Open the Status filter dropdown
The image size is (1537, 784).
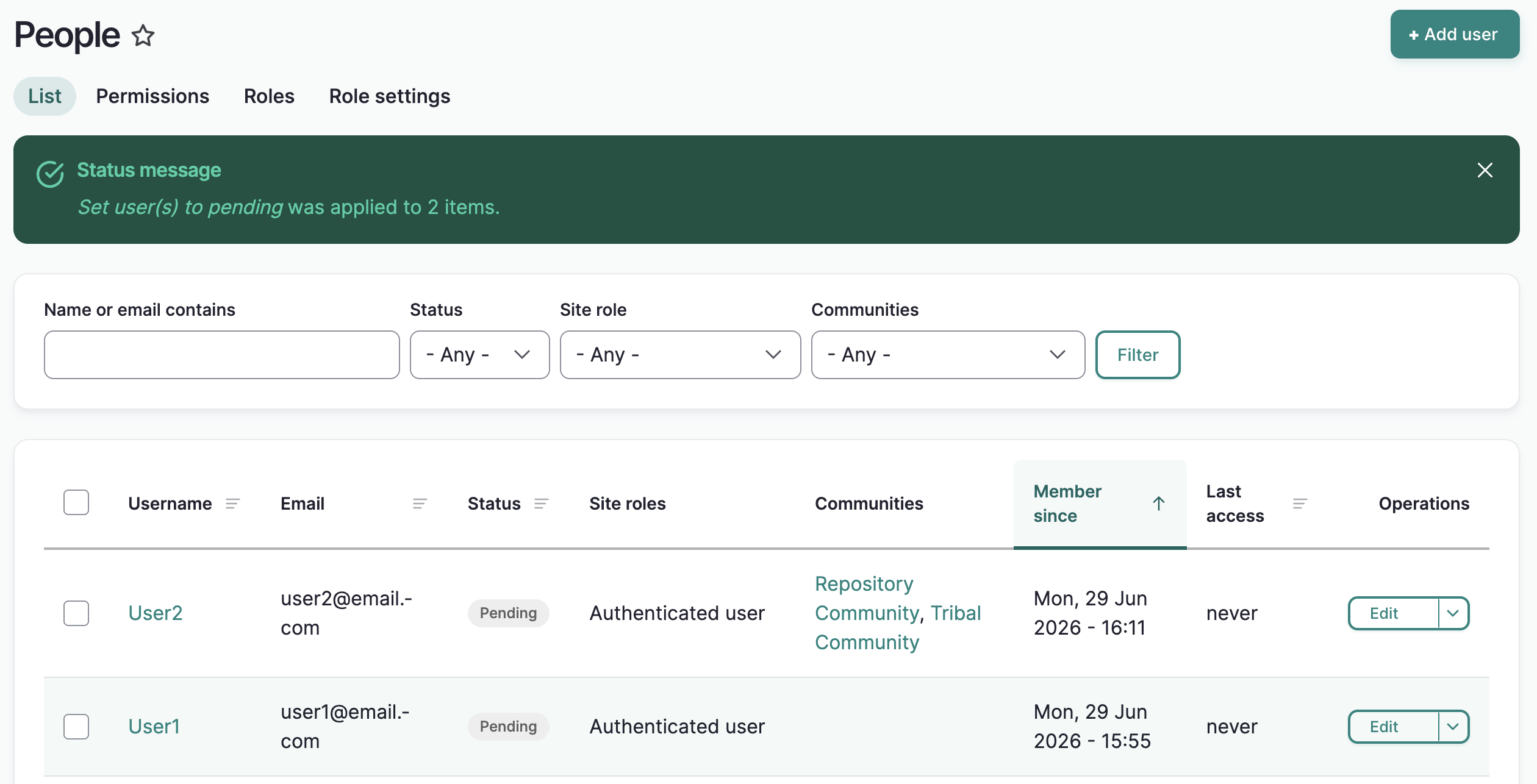[x=479, y=355]
